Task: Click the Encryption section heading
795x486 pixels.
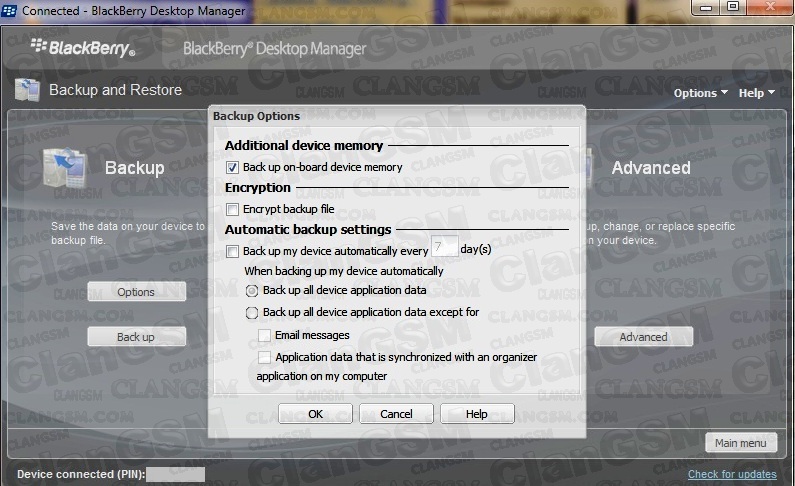Action: point(258,188)
